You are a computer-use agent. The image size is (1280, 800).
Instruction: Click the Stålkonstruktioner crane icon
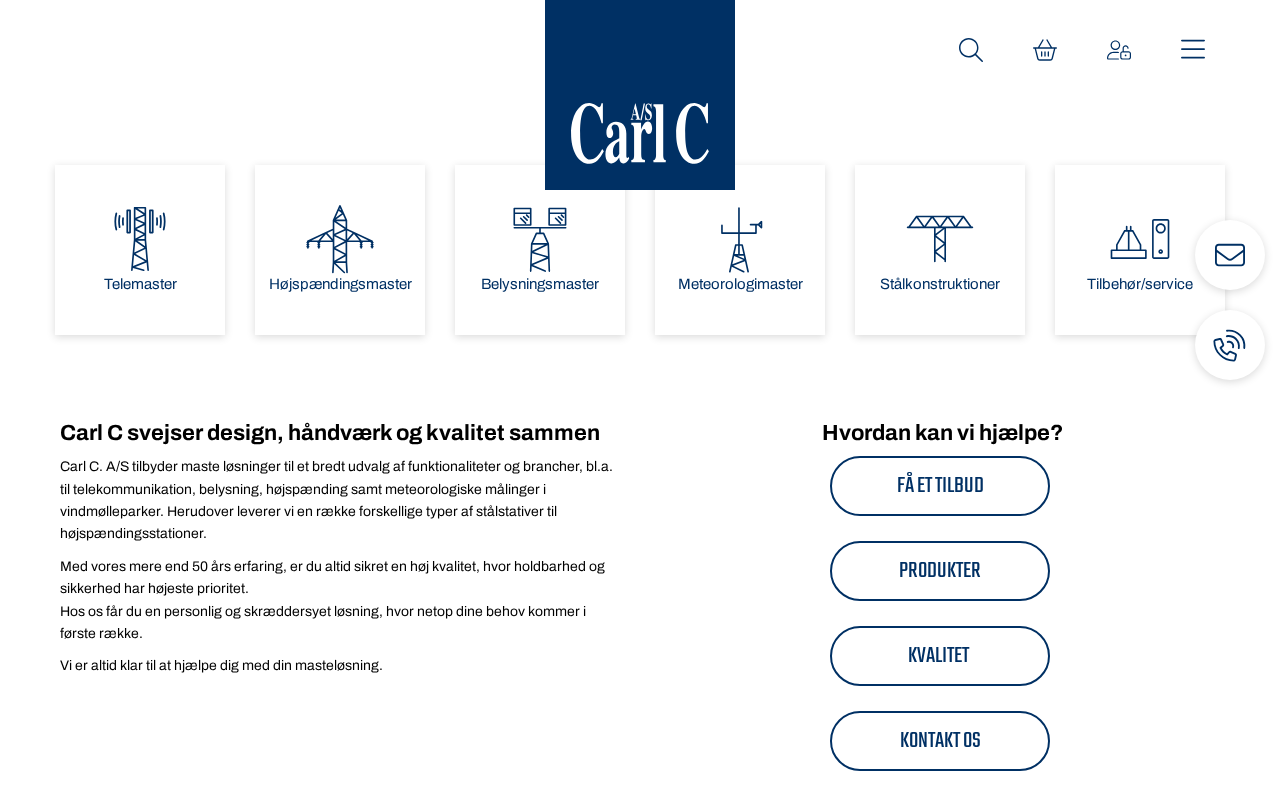[940, 239]
